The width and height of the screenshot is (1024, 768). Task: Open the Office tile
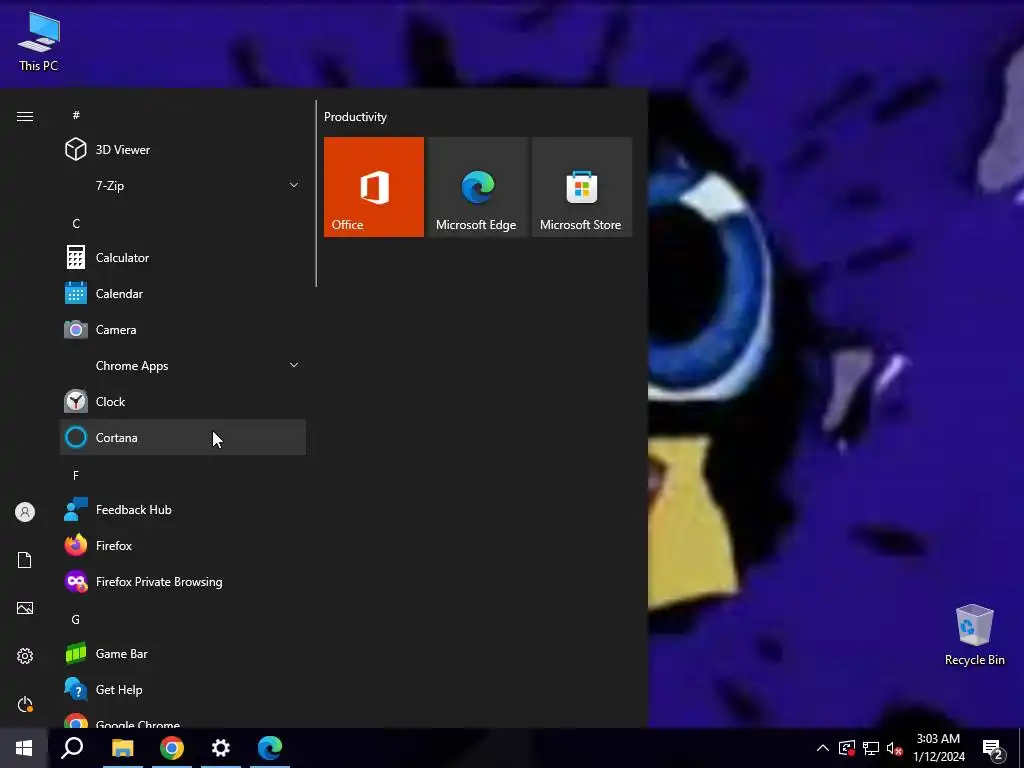click(374, 187)
